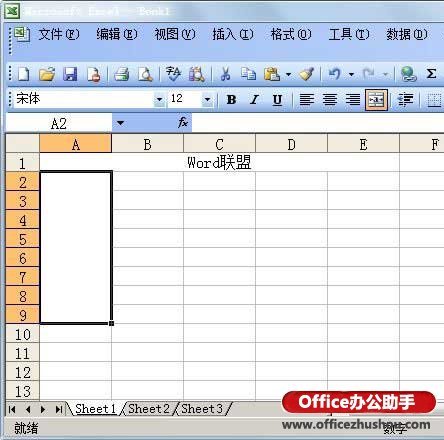This screenshot has height=440, width=444.
Task: Open the Name Box dropdown arrow
Action: [120, 123]
